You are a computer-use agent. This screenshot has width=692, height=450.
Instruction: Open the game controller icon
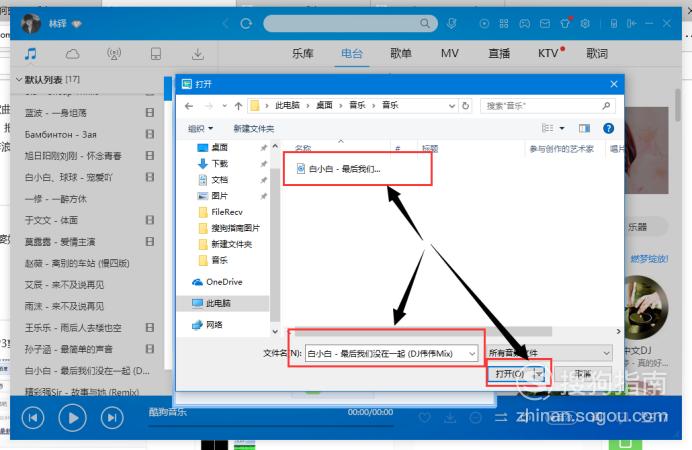[x=524, y=23]
